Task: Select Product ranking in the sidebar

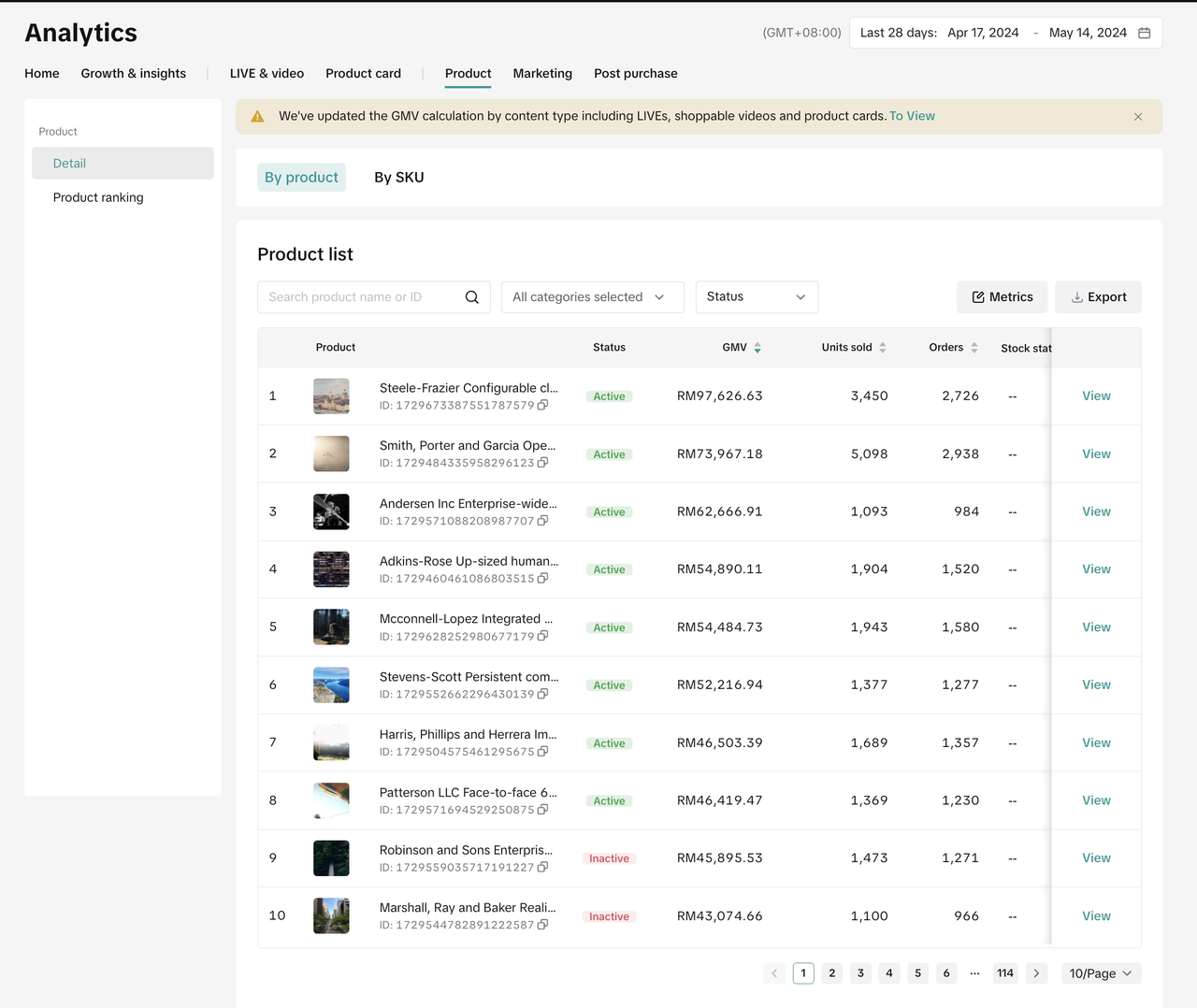Action: 98,197
